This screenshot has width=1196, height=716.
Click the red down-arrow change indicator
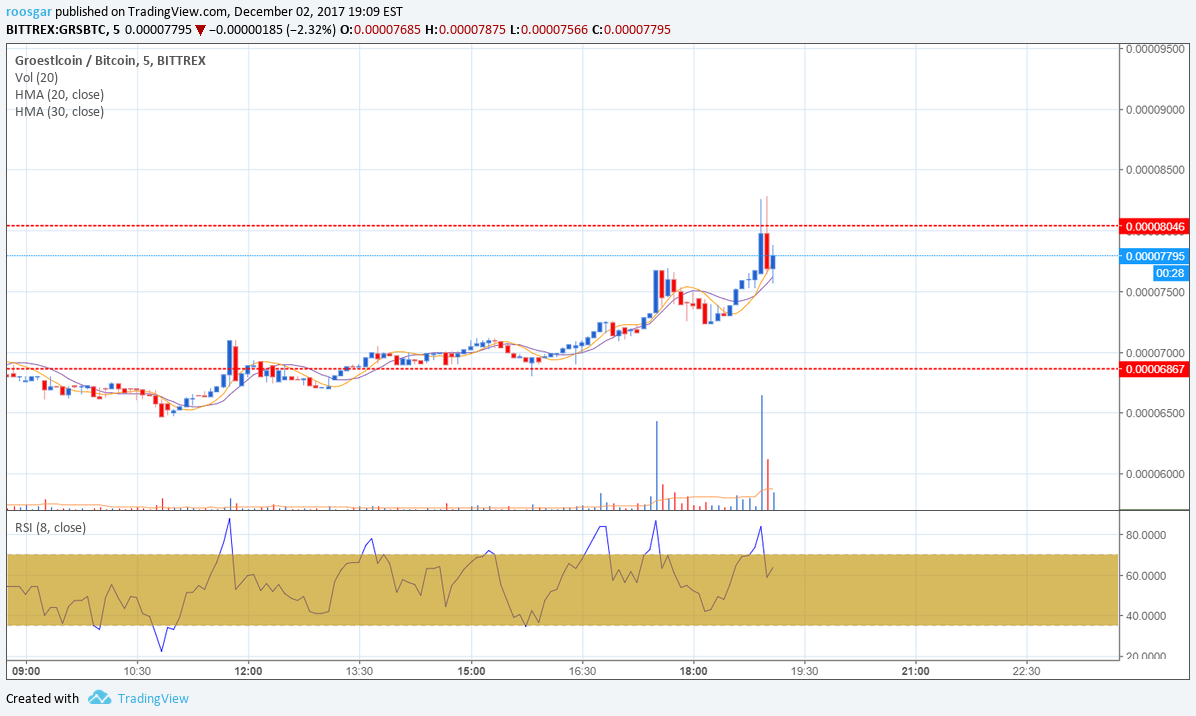(x=200, y=31)
